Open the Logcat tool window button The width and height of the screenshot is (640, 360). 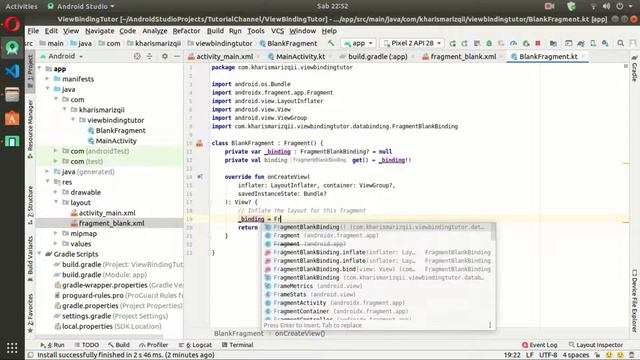pos(195,345)
